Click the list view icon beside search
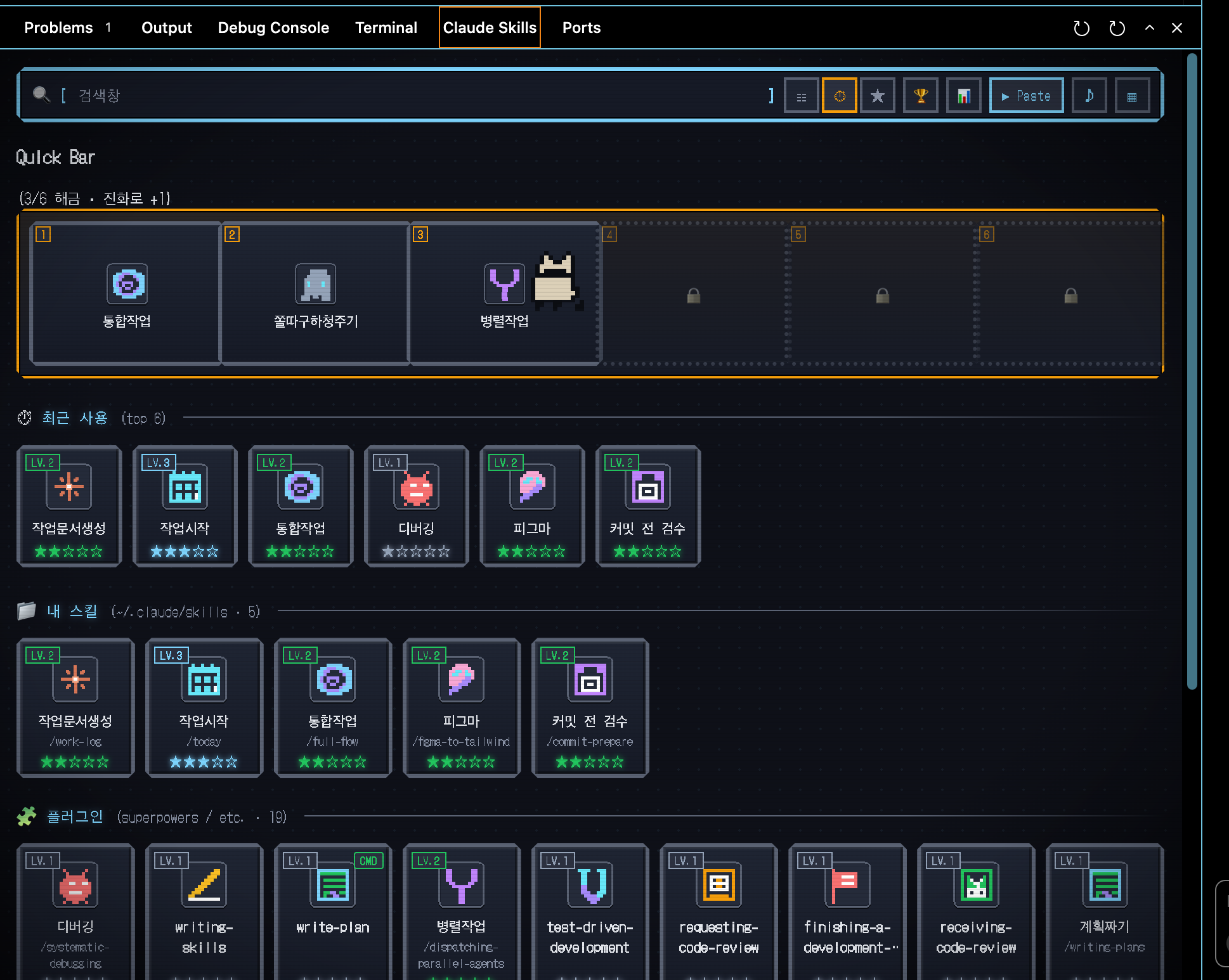The image size is (1229, 980). click(x=801, y=96)
